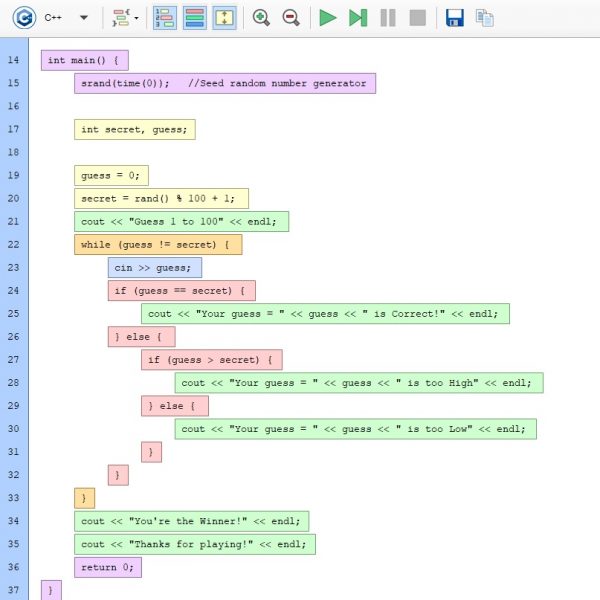Copy the code using the copy icon

485,18
